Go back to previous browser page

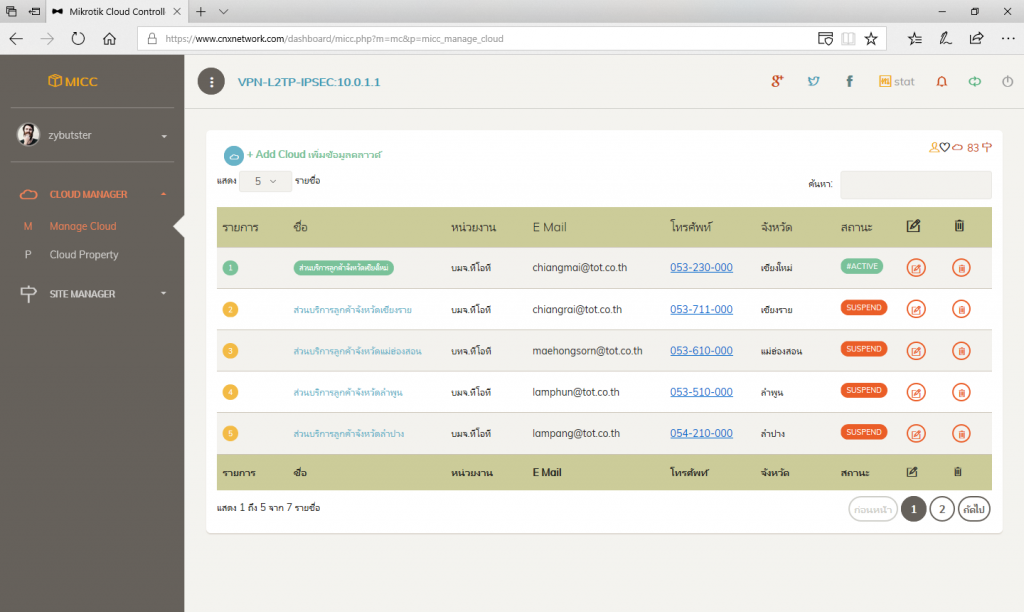tap(16, 39)
